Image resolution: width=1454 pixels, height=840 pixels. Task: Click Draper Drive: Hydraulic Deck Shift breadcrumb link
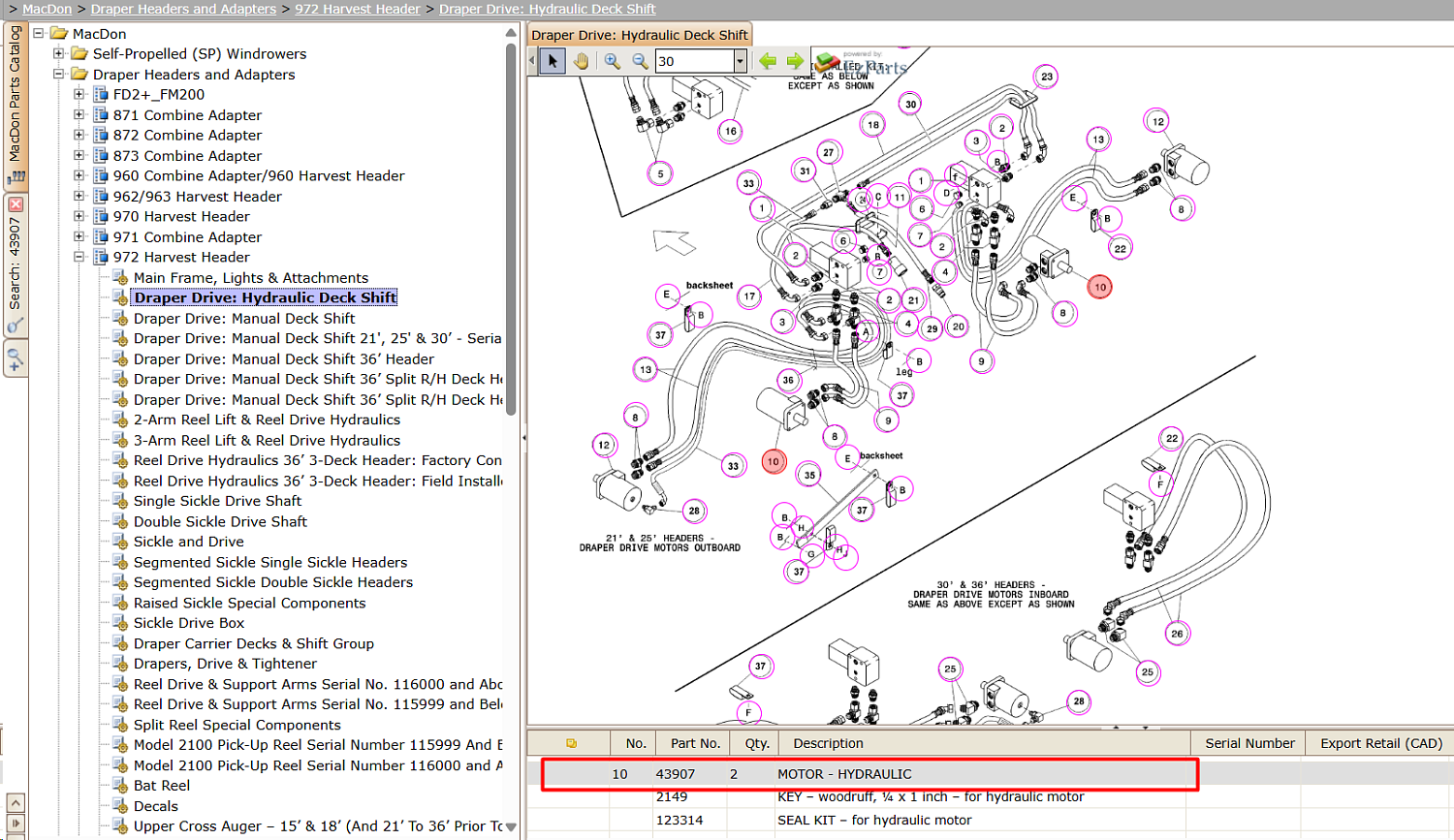point(548,9)
